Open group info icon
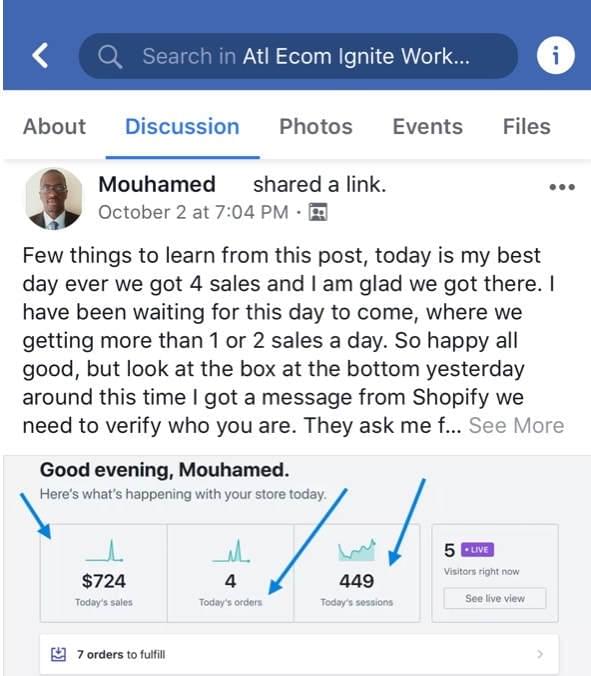Screen dimensions: 591x676 555,55
